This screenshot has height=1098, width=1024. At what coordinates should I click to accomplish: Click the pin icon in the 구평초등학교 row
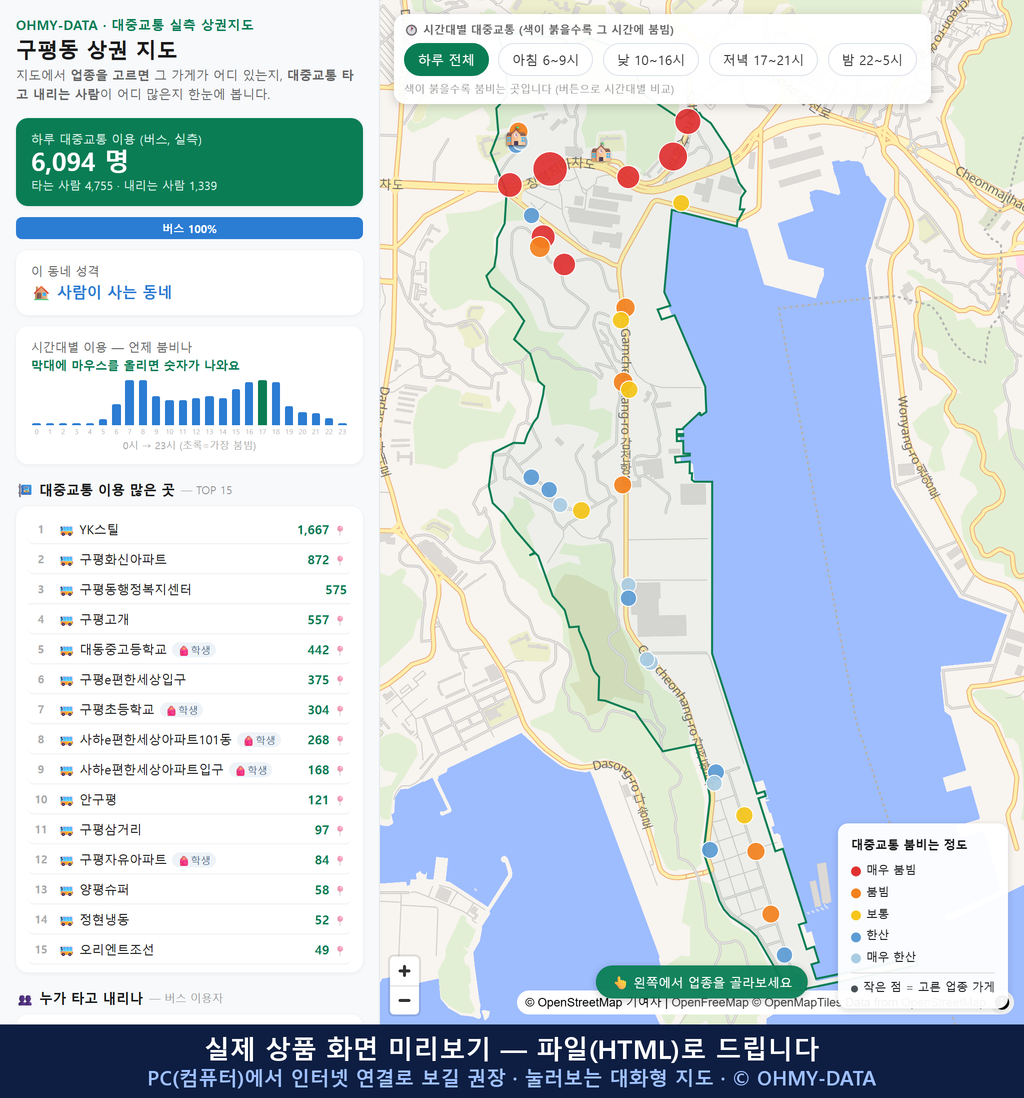click(x=340, y=710)
